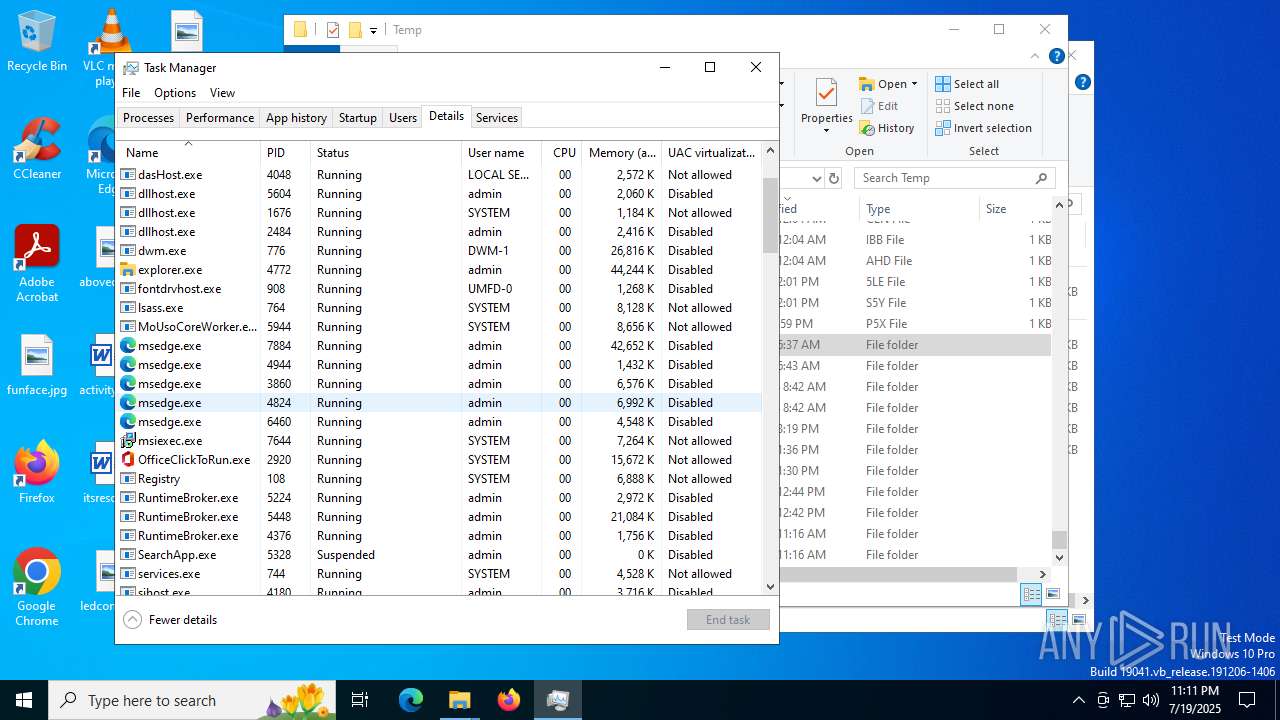1280x720 pixels.
Task: Click Explorer horizontal scrollbar right arrow
Action: pos(1042,575)
